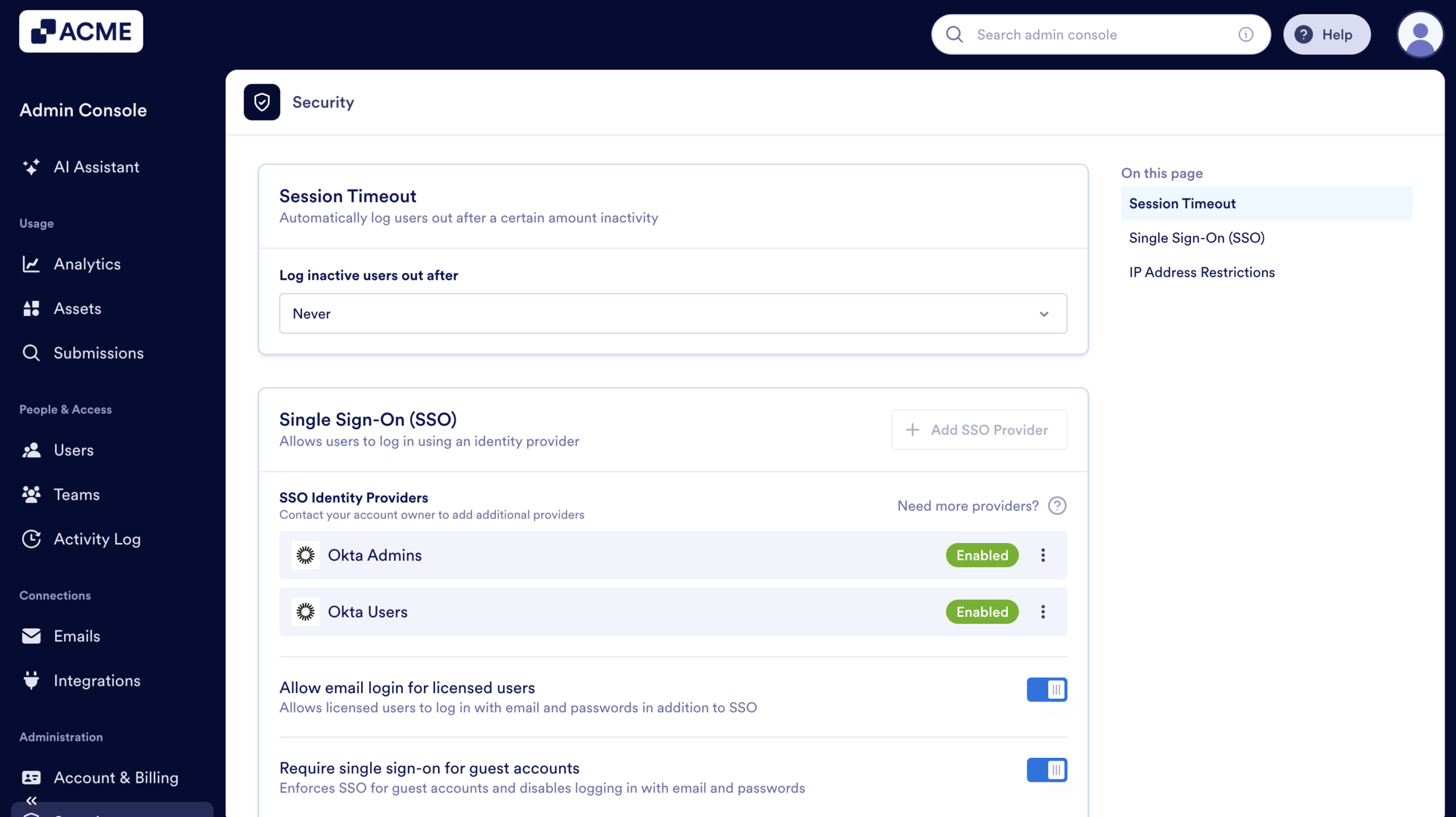Open the user profile avatar
Image resolution: width=1456 pixels, height=817 pixels.
(x=1420, y=35)
